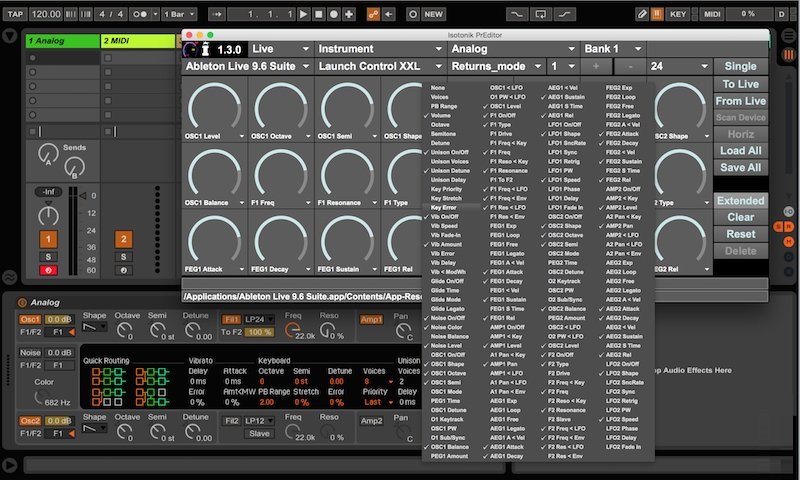Screen dimensions: 800x480
Task: Click the OSC1 Level knob
Action: tap(214, 106)
